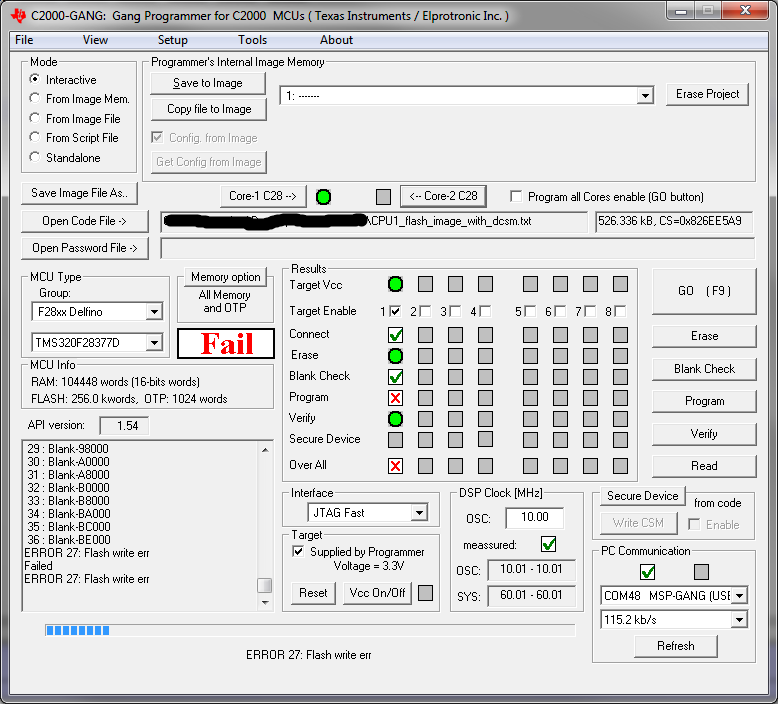Open the image memory project dropdown
The image size is (779, 705).
[645, 95]
